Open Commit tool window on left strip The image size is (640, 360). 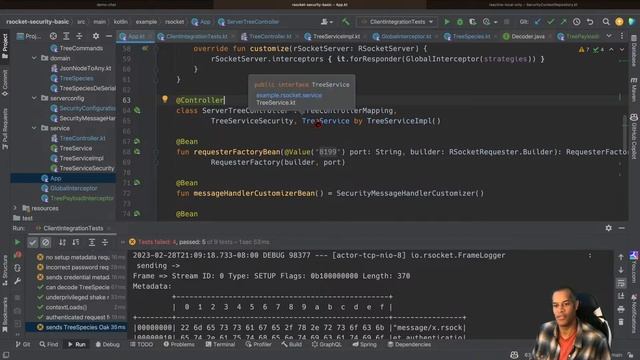5,83
